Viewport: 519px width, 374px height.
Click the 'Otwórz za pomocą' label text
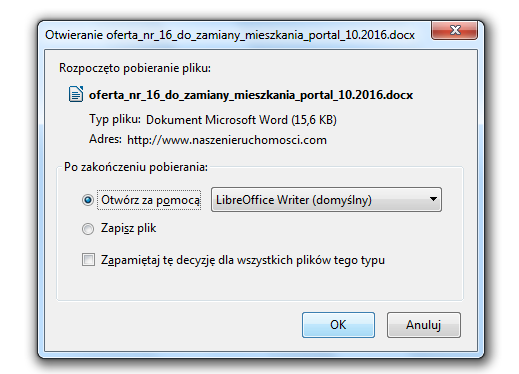pos(150,200)
